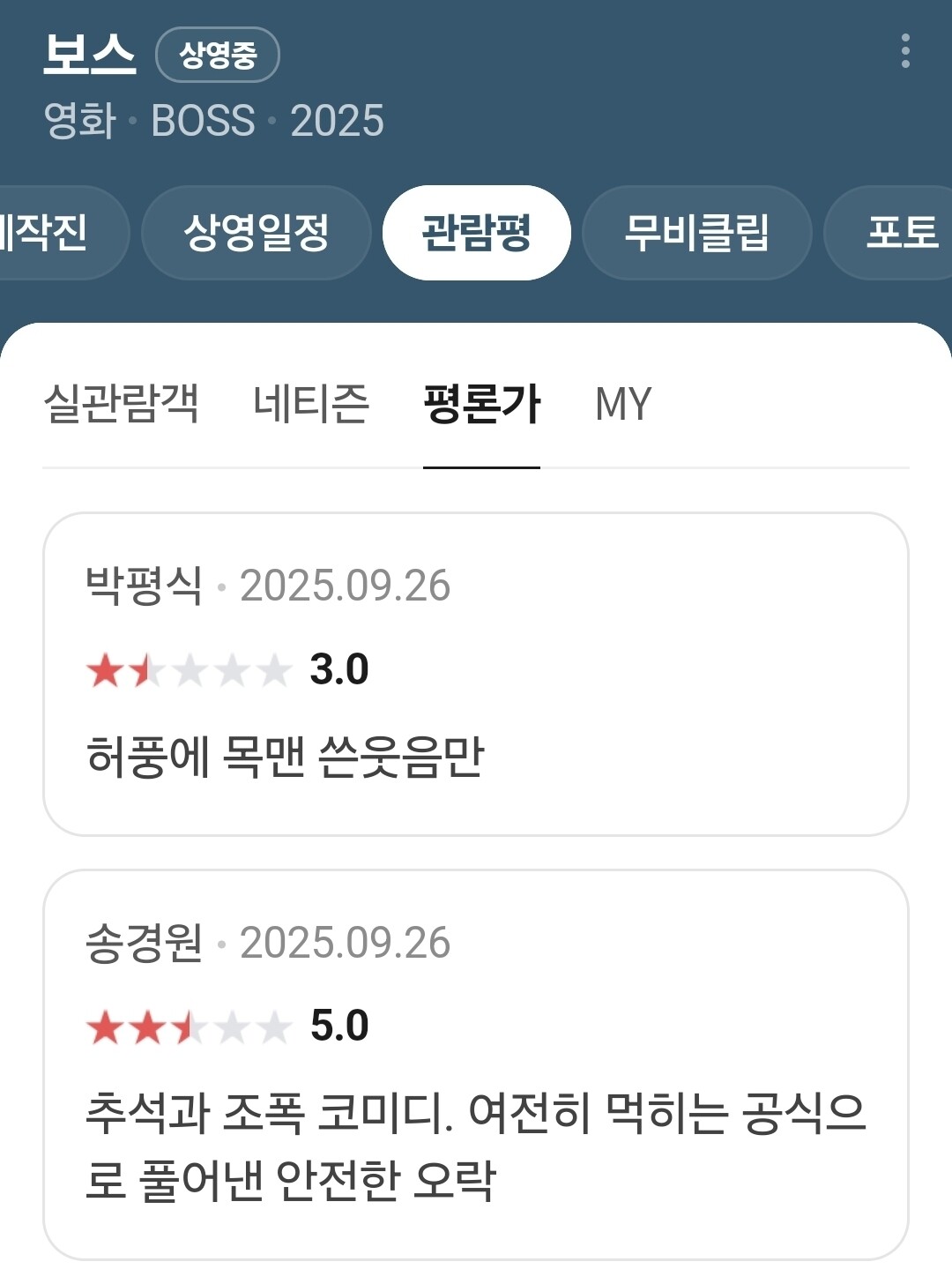The width and height of the screenshot is (952, 1284).
Task: Tap the 영화 · BOSS · 2025 subtitle
Action: point(214,120)
